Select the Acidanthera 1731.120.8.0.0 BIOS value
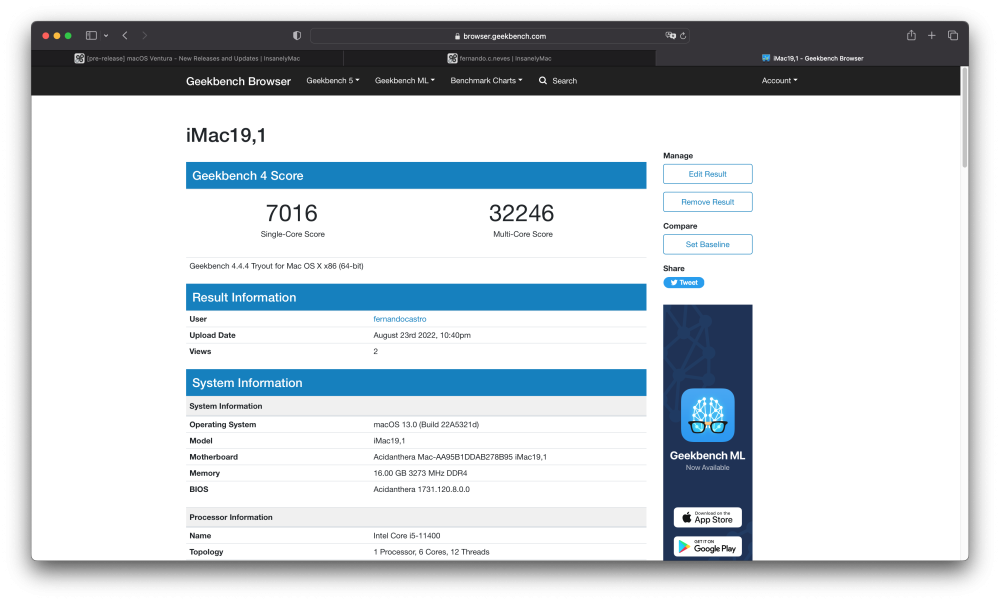1000x602 pixels. (422, 490)
